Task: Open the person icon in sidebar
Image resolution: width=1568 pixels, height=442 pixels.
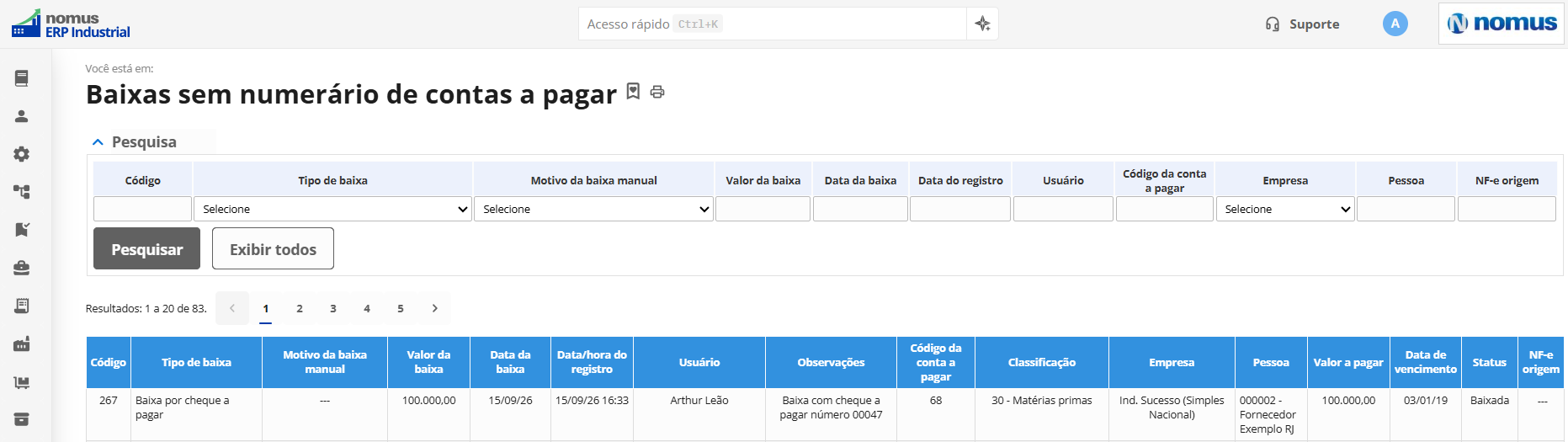Action: coord(22,116)
